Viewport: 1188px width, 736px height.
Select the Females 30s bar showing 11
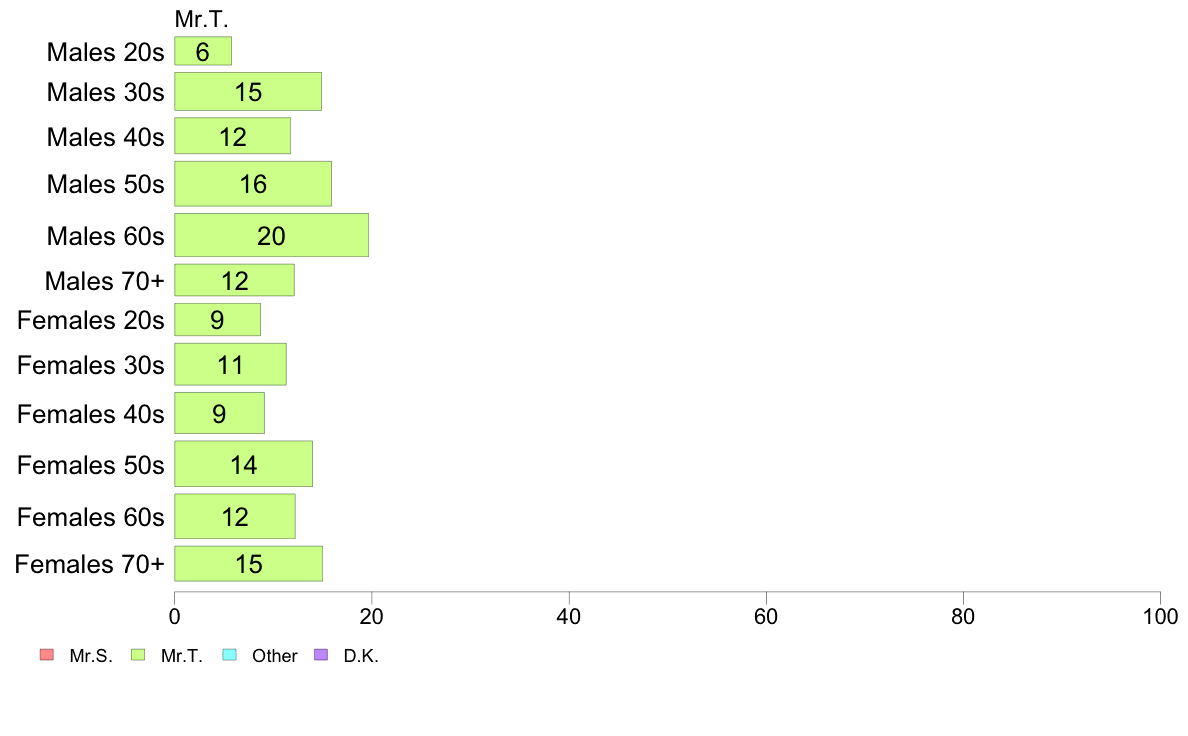point(230,365)
